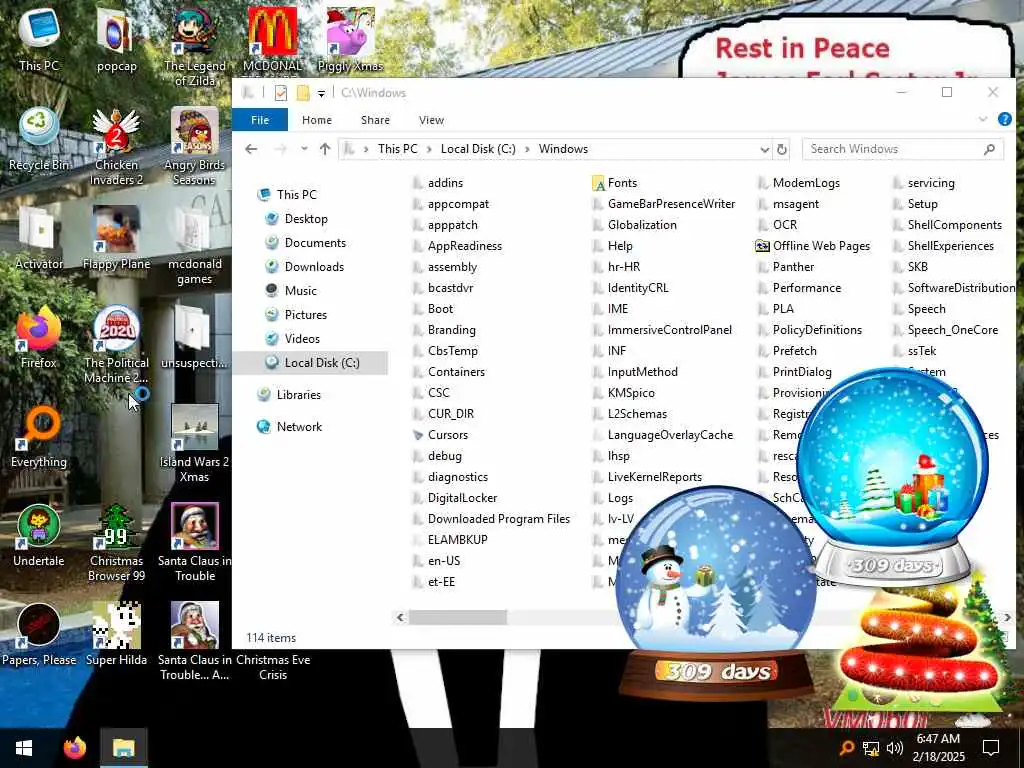Open the Recycle Bin desktop icon
The image size is (1024, 768).
click(x=39, y=140)
